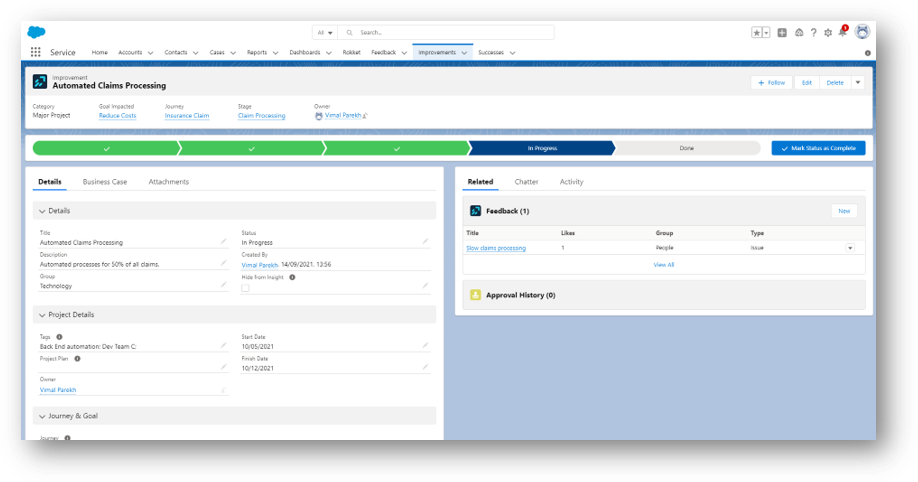This screenshot has height=482, width=918.
Task: Expand the Feedback nav dropdown arrow
Action: pos(404,53)
